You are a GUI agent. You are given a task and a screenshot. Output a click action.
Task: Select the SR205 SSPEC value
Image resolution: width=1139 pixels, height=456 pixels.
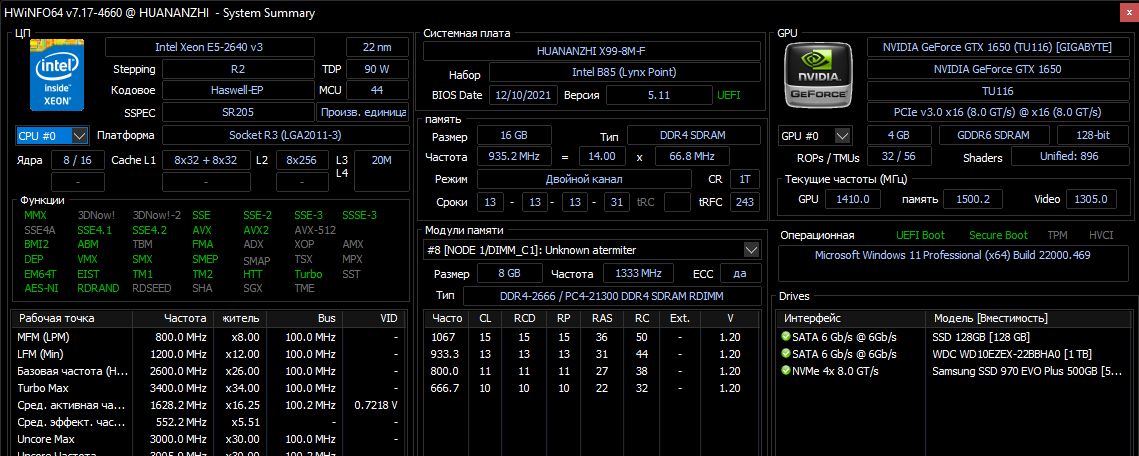point(238,113)
